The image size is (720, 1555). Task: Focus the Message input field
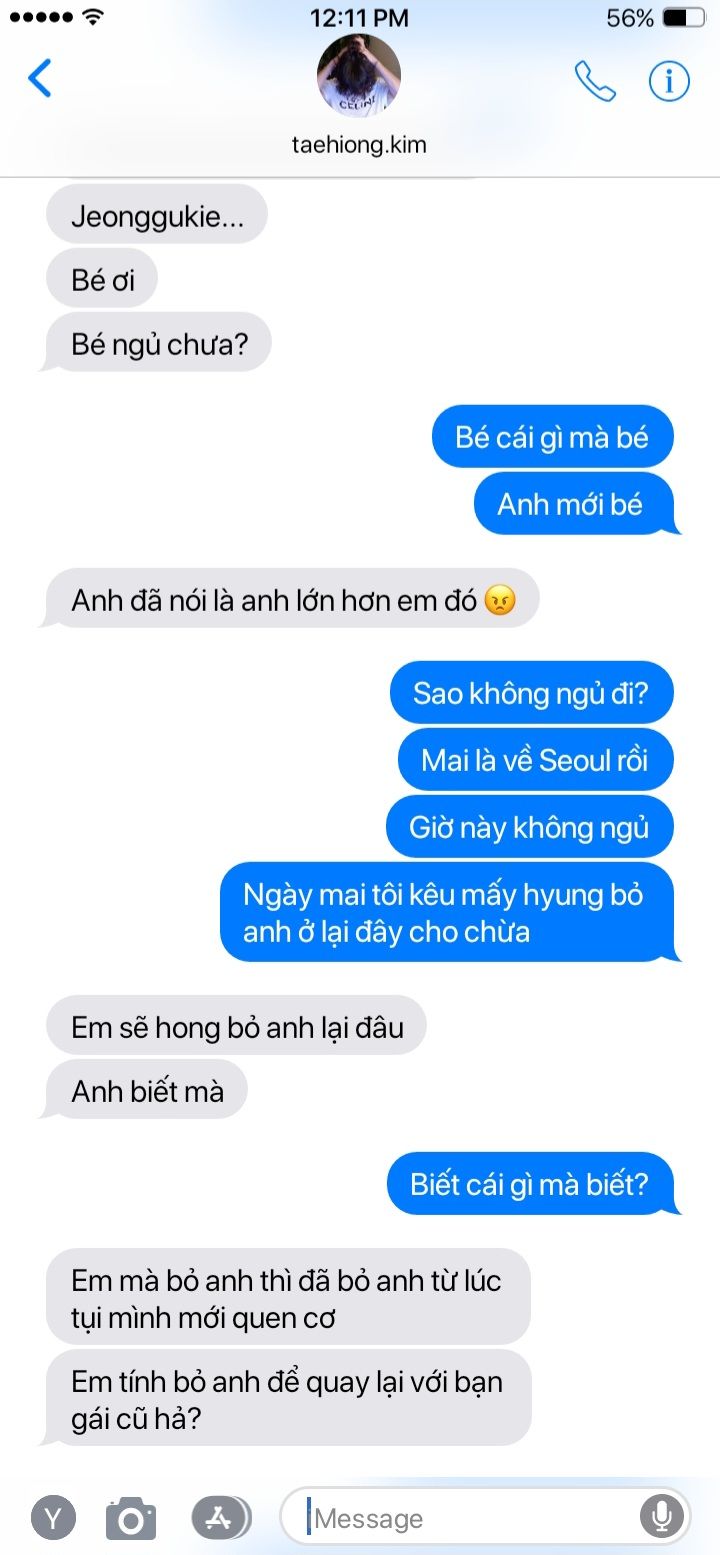485,1517
